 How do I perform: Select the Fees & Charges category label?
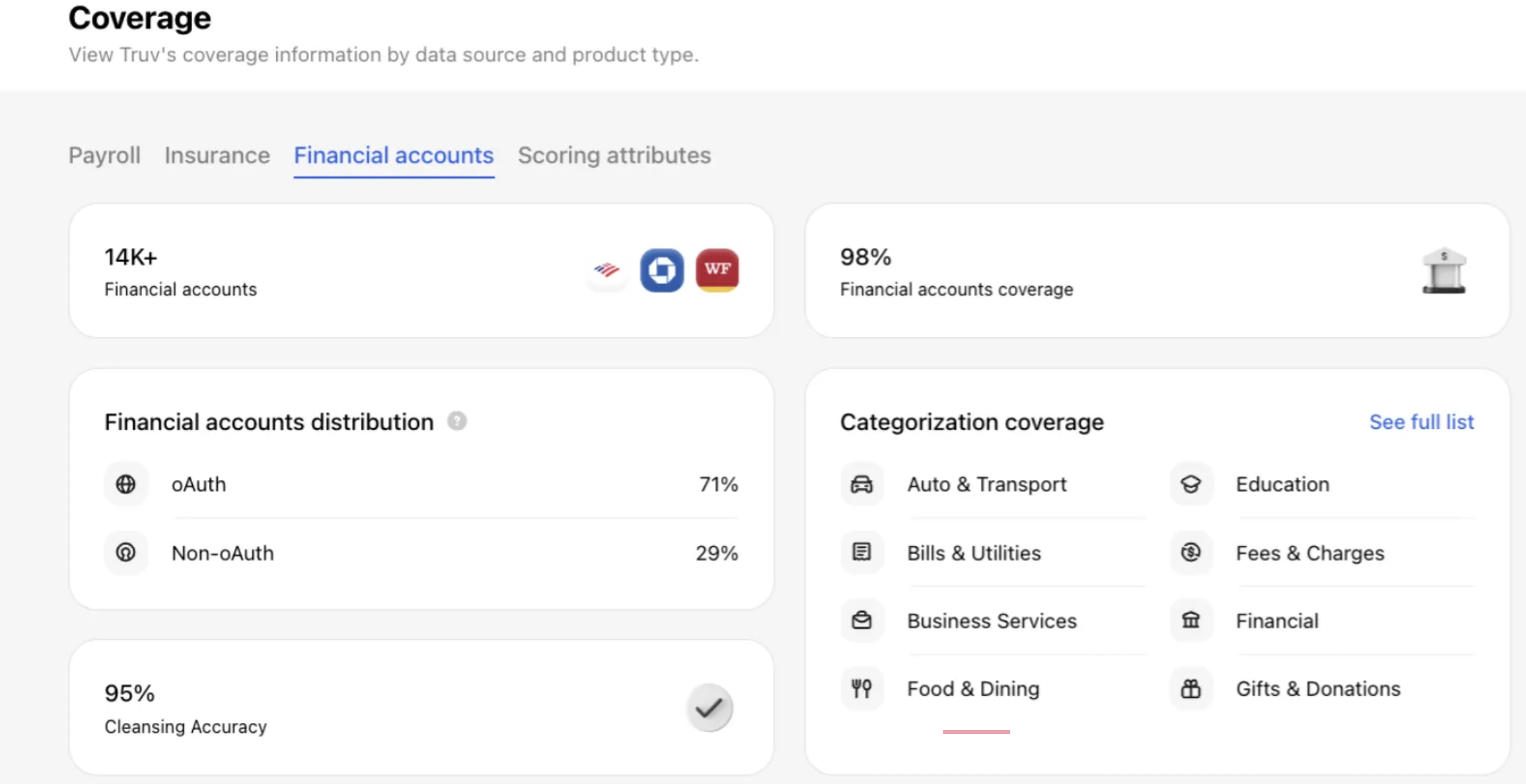[1310, 553]
